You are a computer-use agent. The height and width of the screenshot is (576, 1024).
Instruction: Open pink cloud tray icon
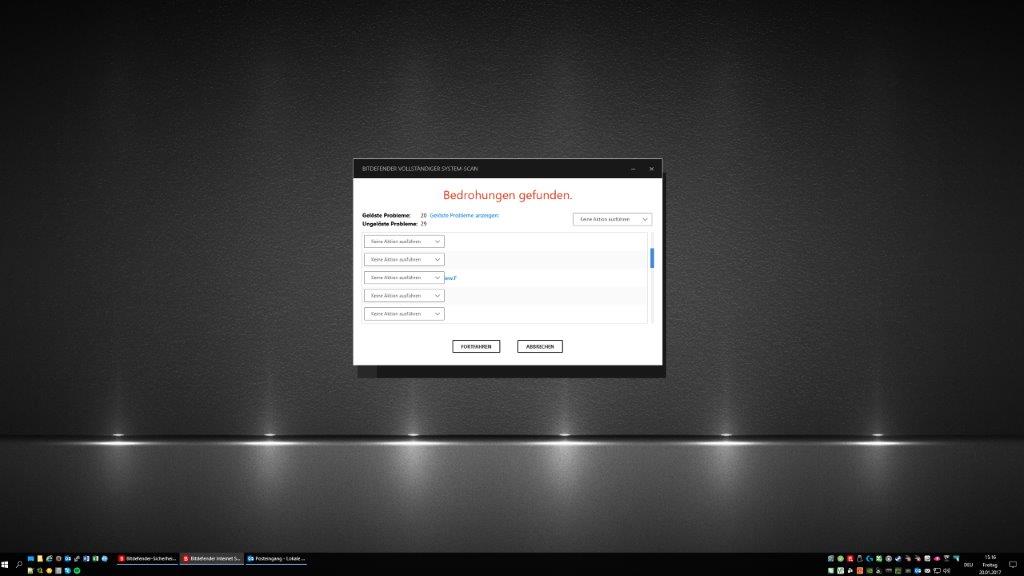click(937, 558)
